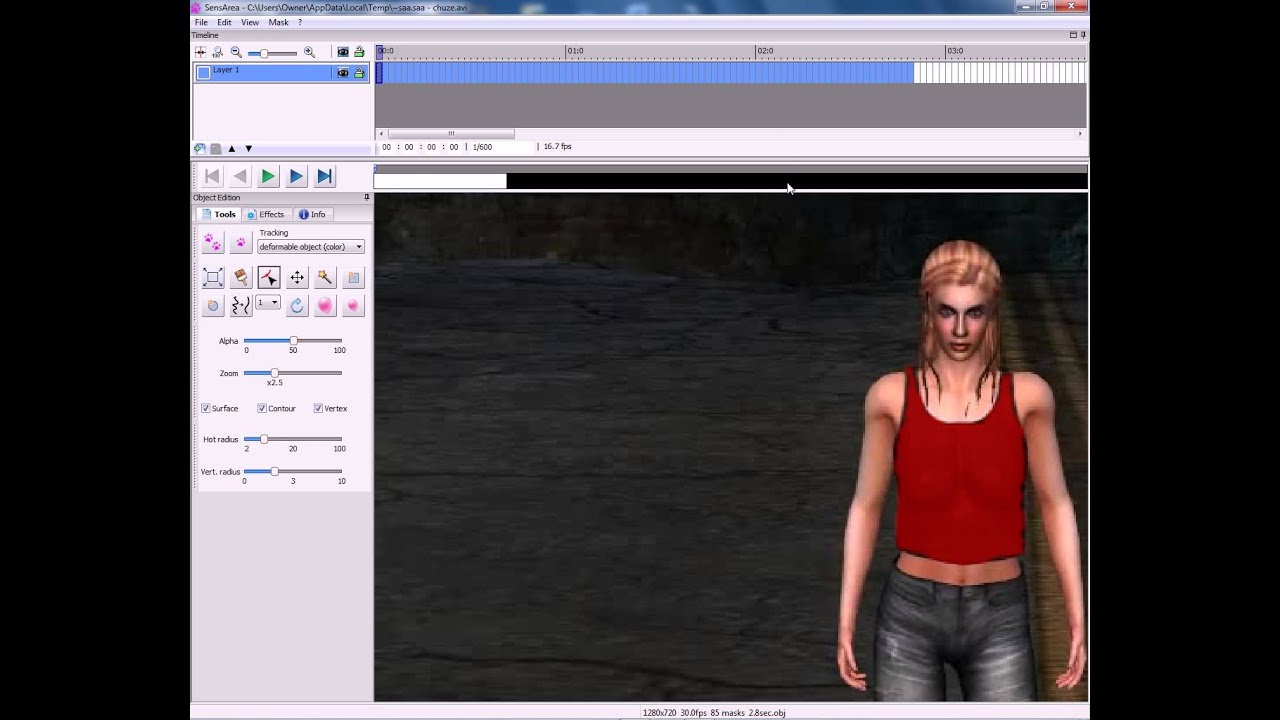Select the vertex edit arrow tool
The image size is (1280, 720).
[268, 278]
